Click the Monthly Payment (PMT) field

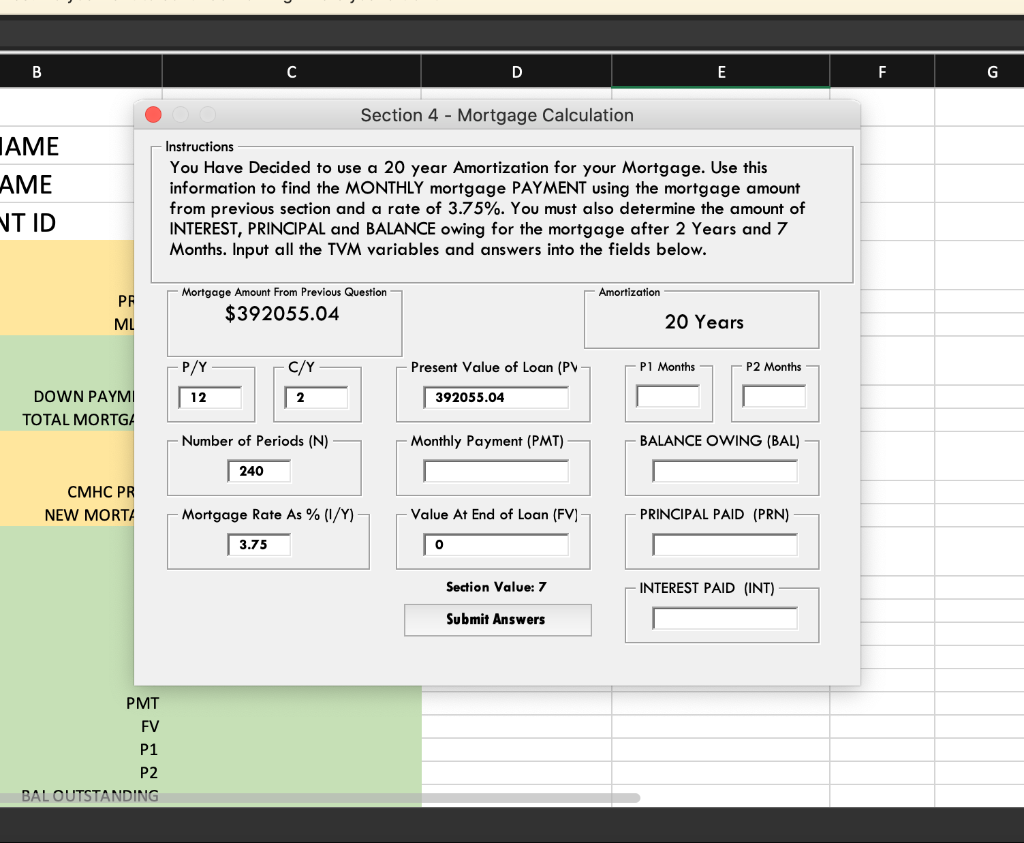(x=496, y=471)
